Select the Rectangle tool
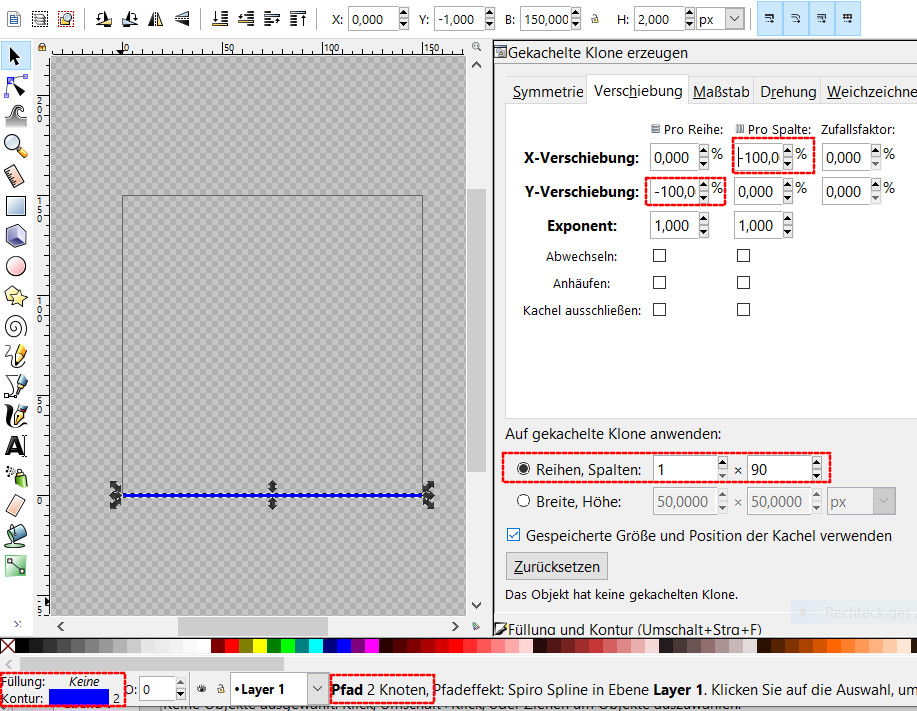917x711 pixels. (x=15, y=206)
